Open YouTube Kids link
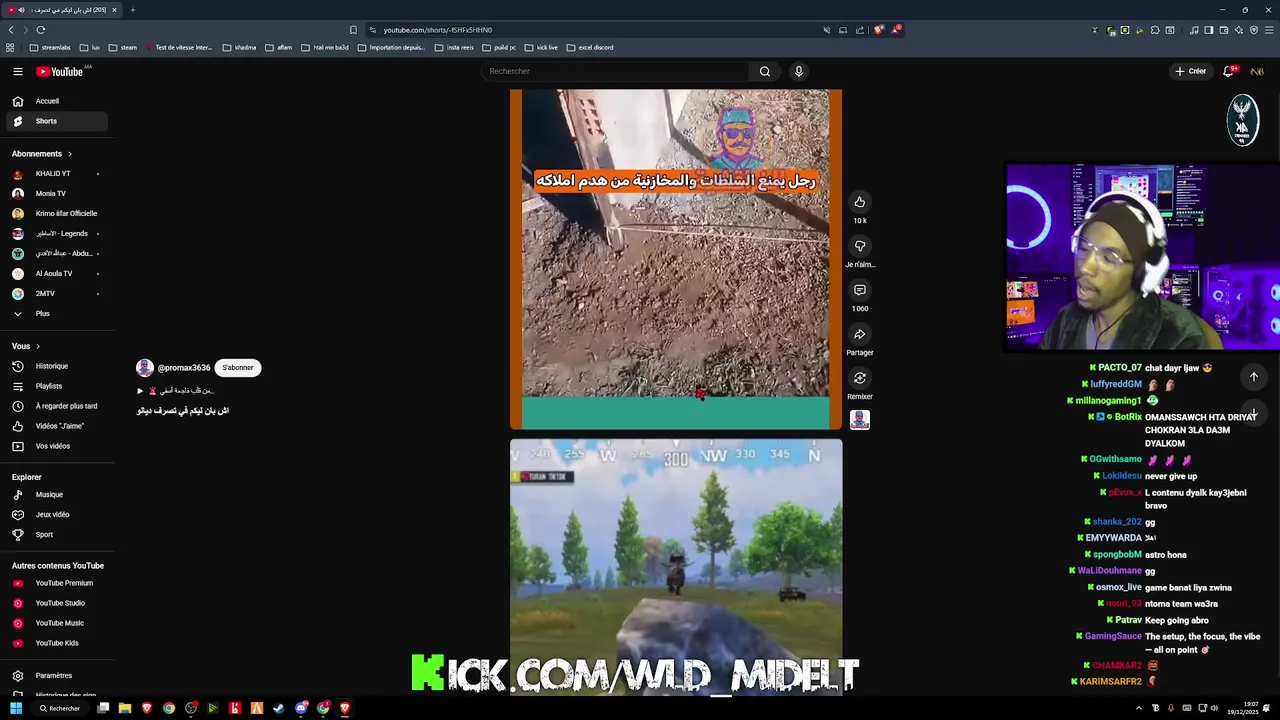Viewport: 1280px width, 720px height. [x=58, y=643]
